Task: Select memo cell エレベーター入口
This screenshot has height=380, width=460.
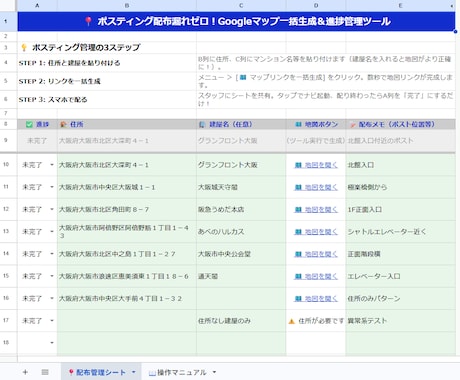Action: (x=400, y=276)
